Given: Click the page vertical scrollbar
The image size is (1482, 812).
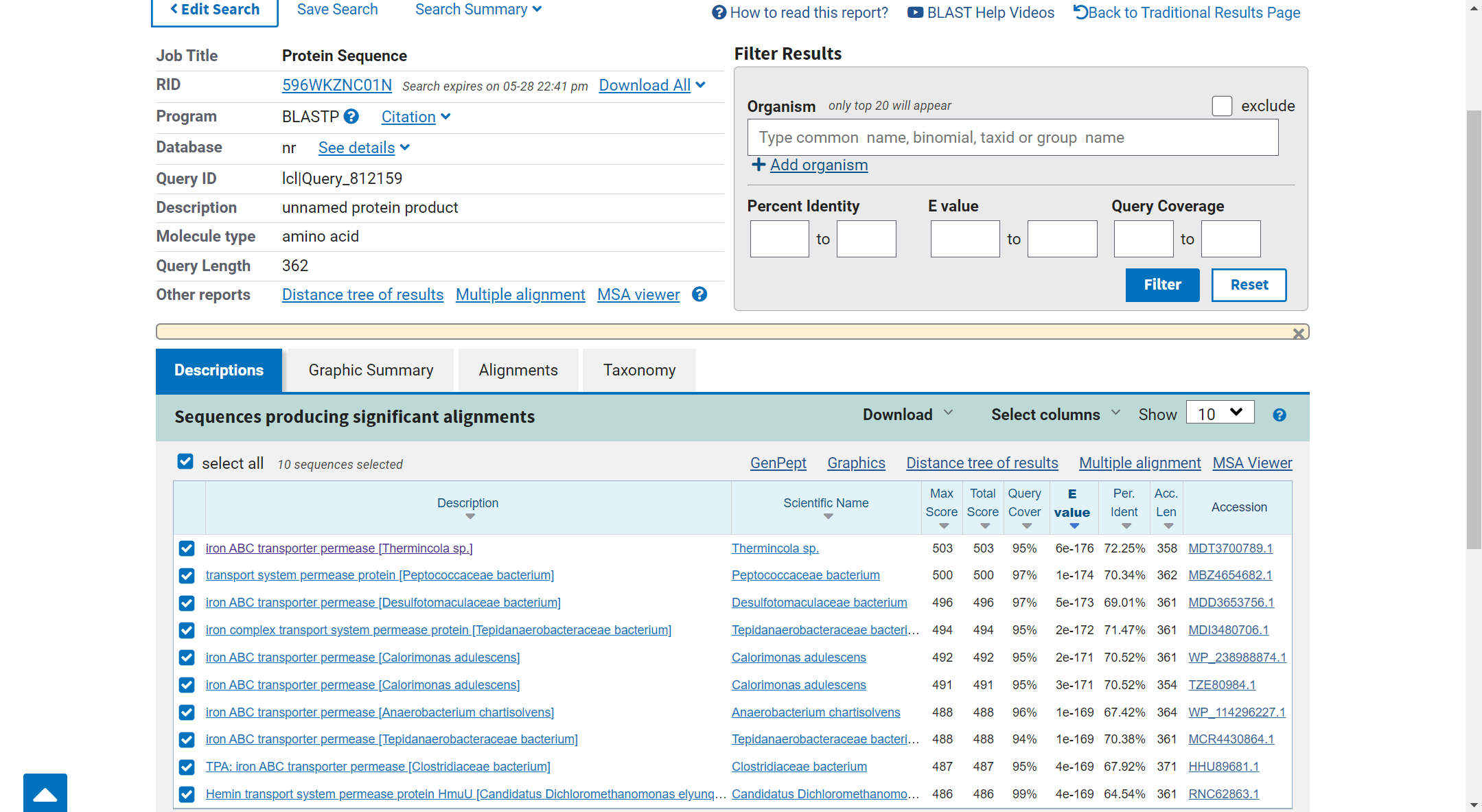Looking at the screenshot, I should (1474, 329).
